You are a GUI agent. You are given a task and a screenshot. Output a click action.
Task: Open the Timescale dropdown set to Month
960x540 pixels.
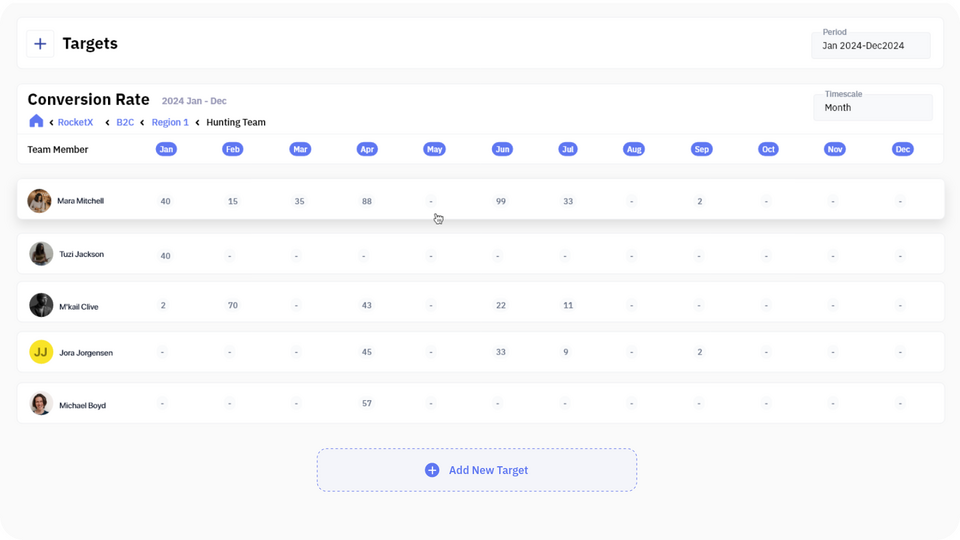(872, 107)
